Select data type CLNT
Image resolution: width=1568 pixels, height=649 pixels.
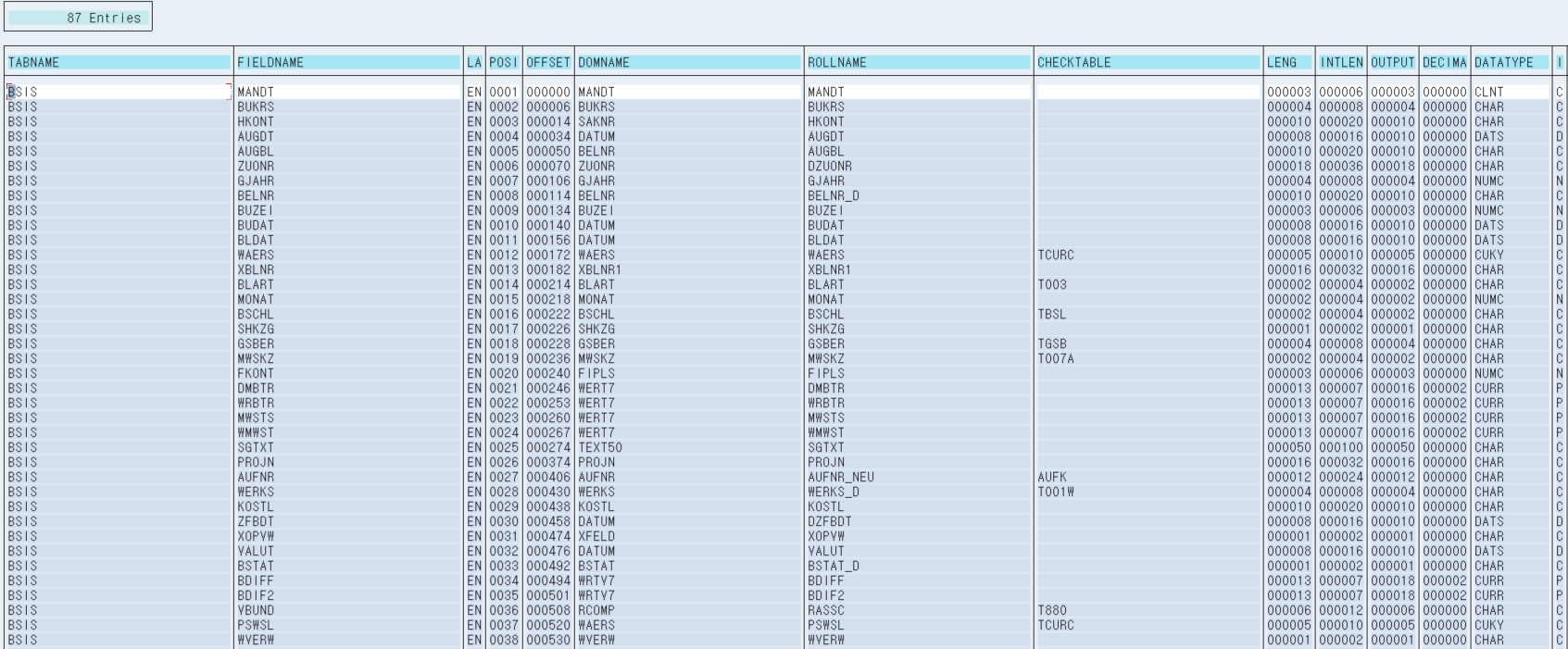click(1489, 92)
